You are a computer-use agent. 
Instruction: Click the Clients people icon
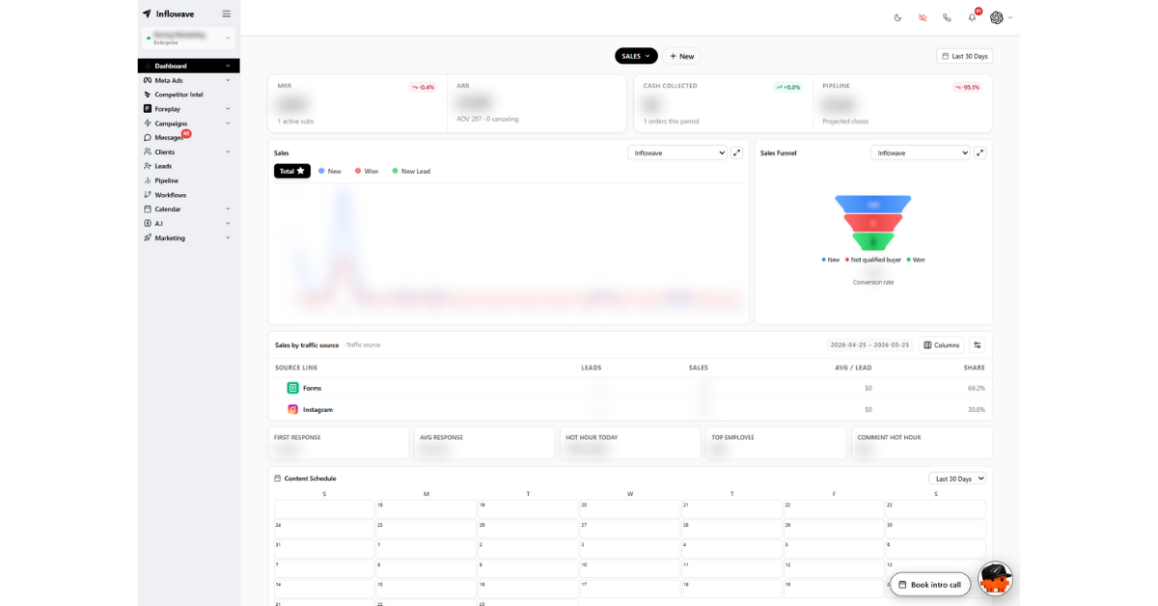point(148,151)
